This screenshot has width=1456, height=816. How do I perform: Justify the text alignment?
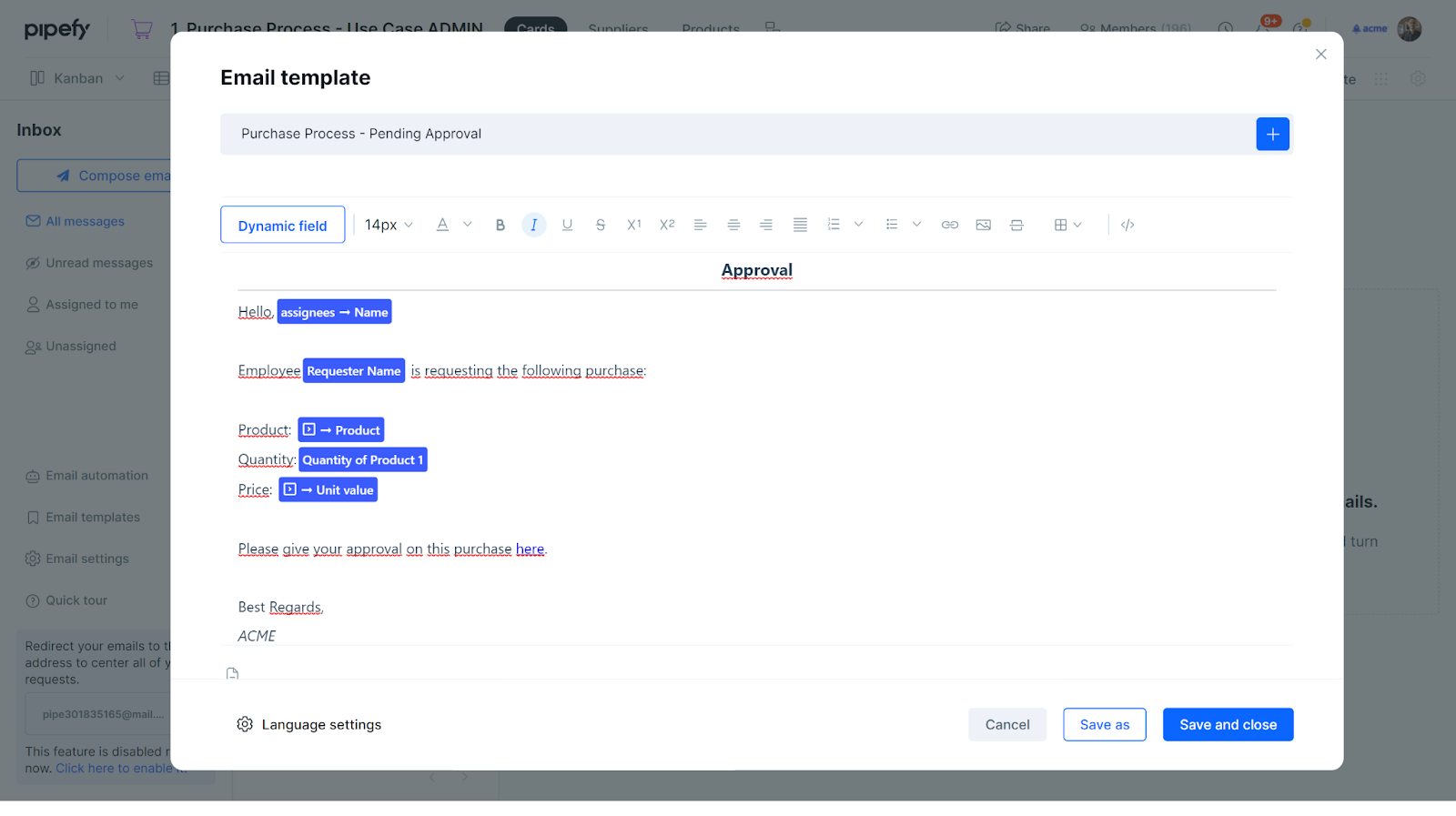coord(800,225)
